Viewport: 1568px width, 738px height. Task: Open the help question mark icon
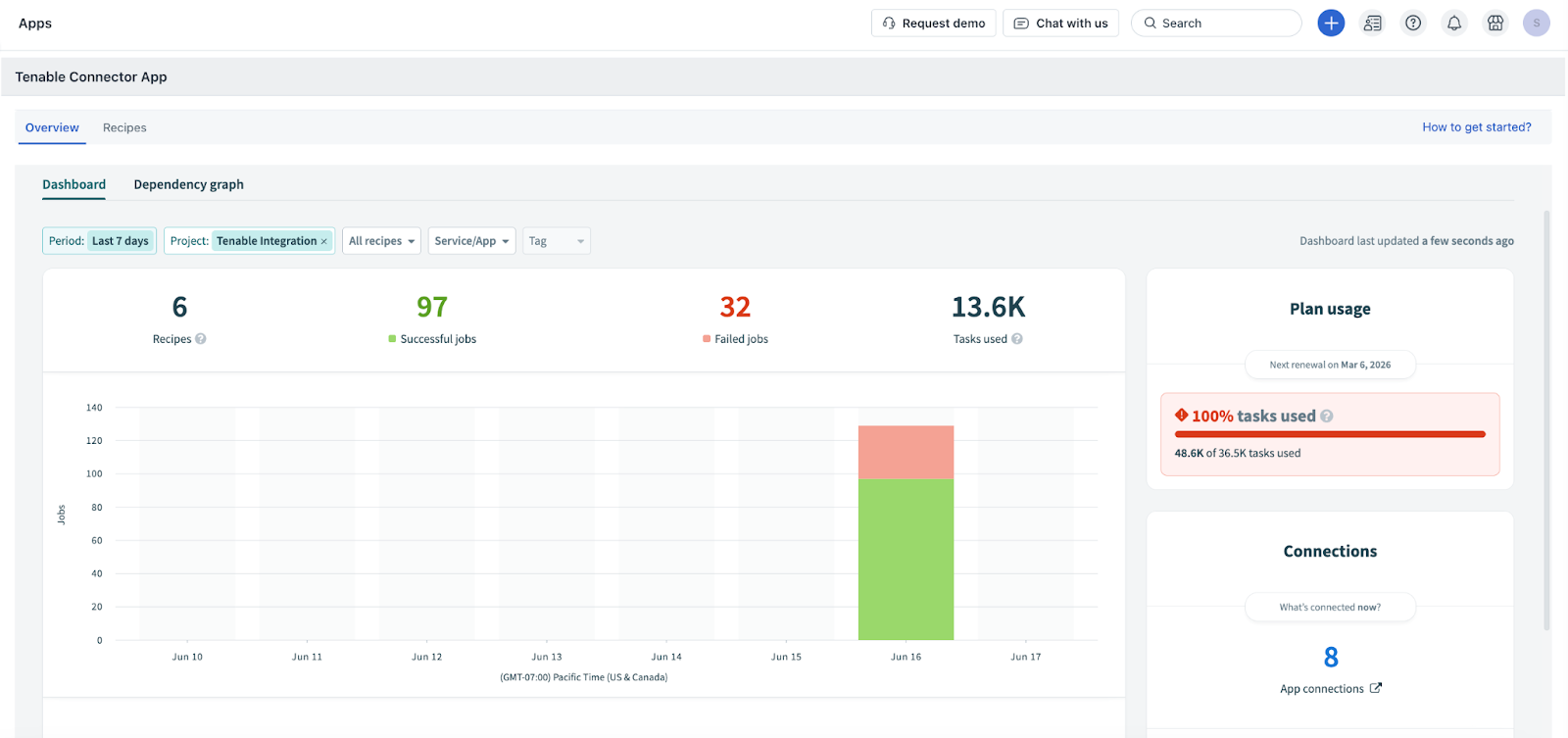(1413, 23)
